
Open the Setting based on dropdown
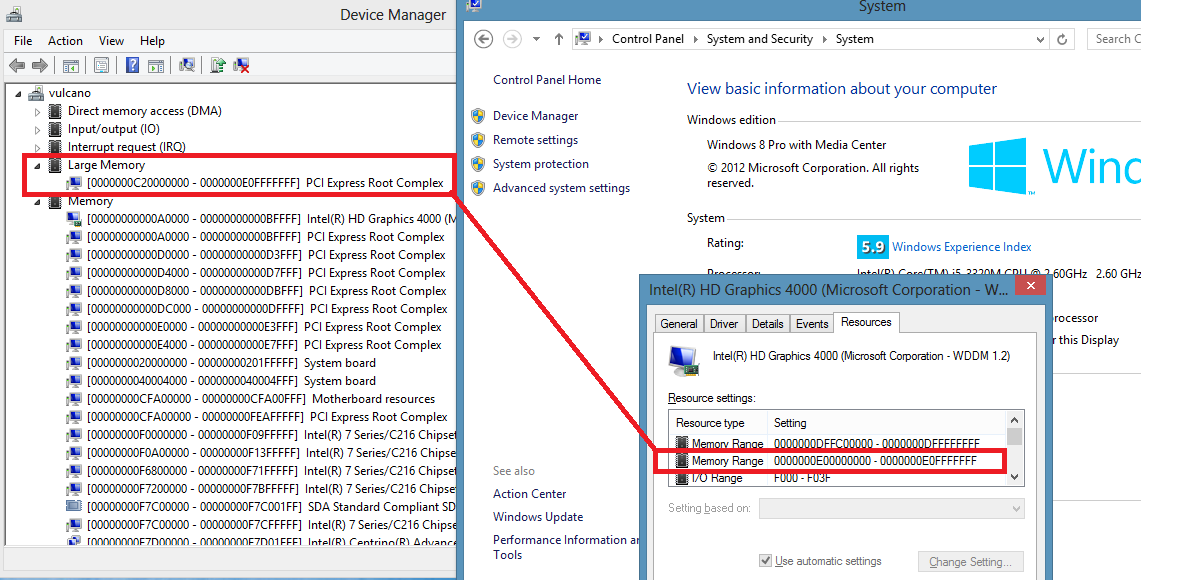coord(892,508)
